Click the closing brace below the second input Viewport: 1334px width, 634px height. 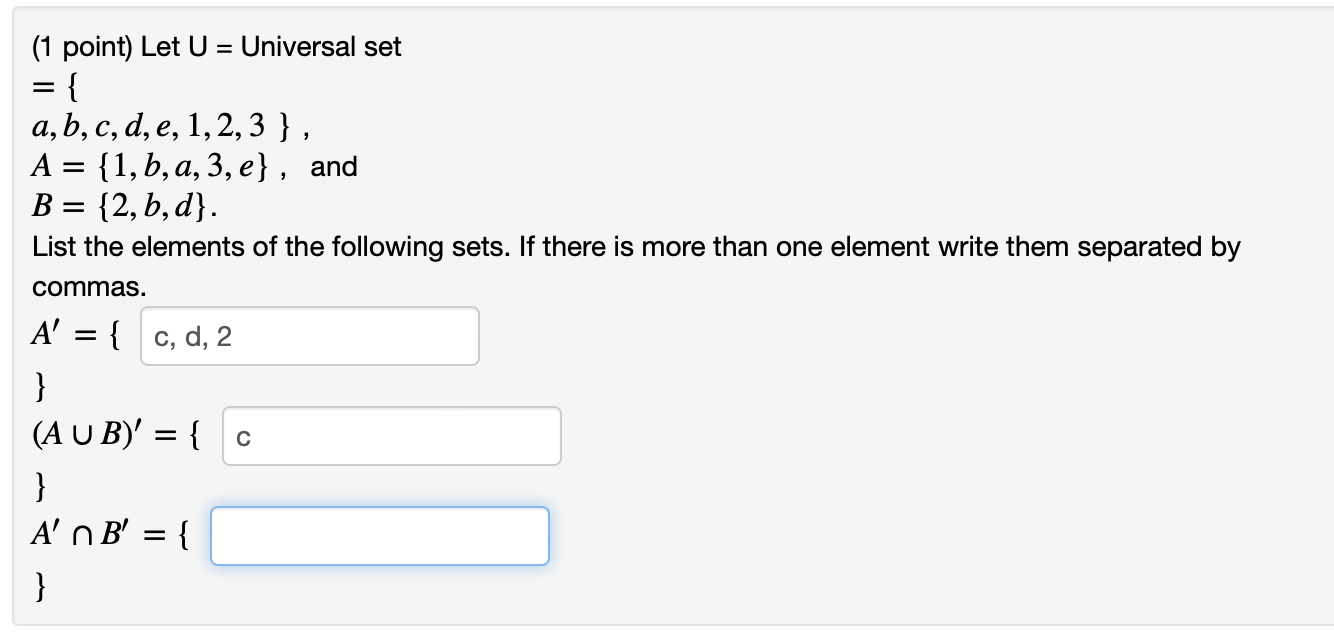40,486
